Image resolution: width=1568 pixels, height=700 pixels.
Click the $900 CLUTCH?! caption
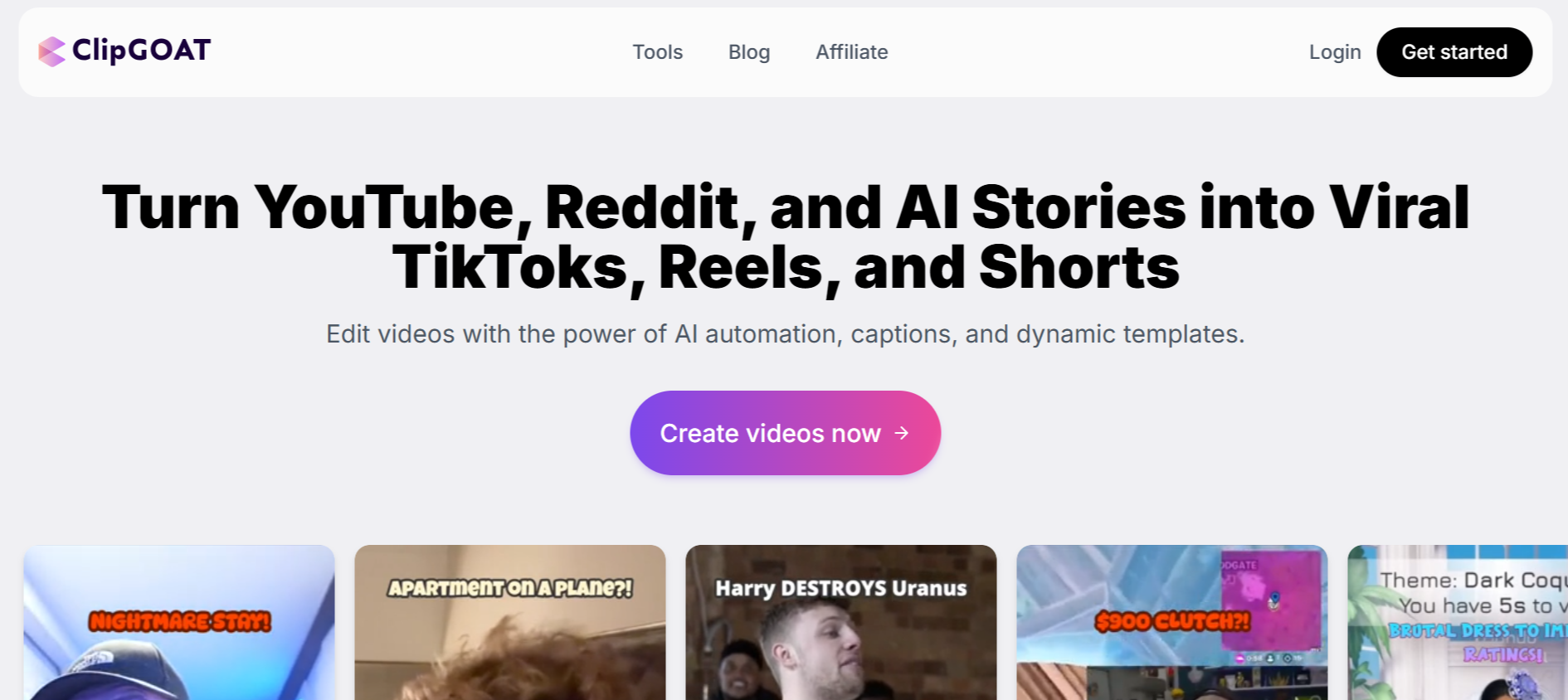coord(1172,621)
